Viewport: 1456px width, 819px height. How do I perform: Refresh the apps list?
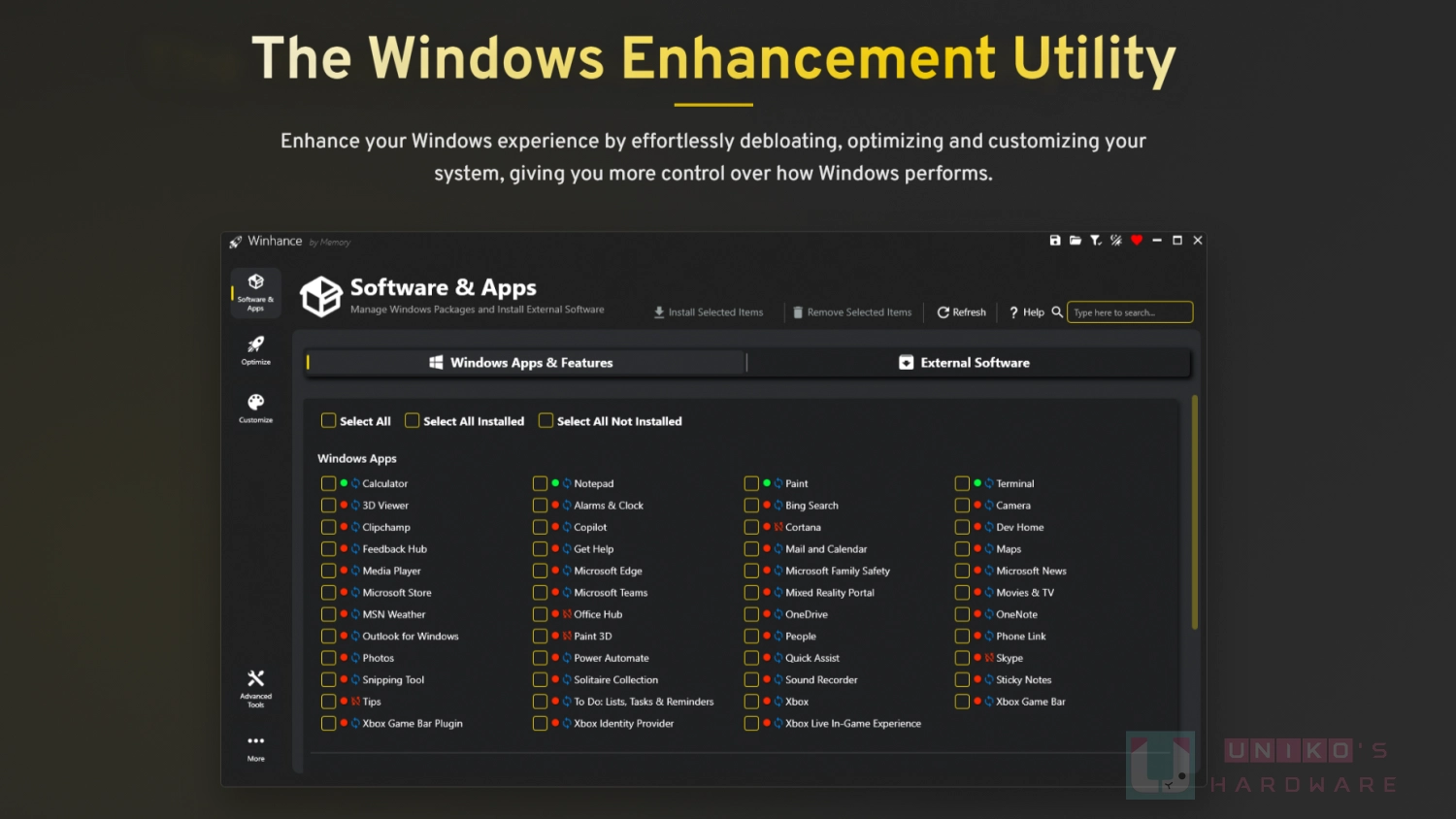coord(962,312)
